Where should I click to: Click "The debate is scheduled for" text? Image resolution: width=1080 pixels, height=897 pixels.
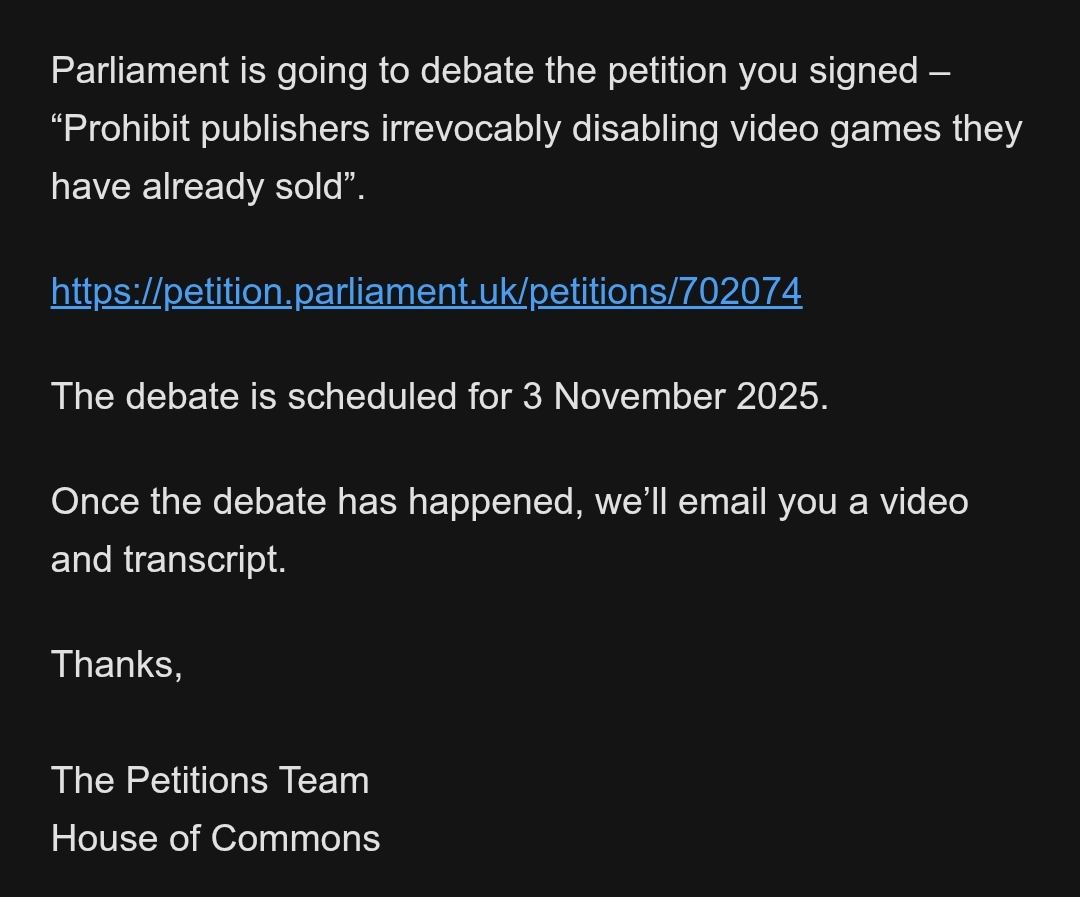point(283,396)
